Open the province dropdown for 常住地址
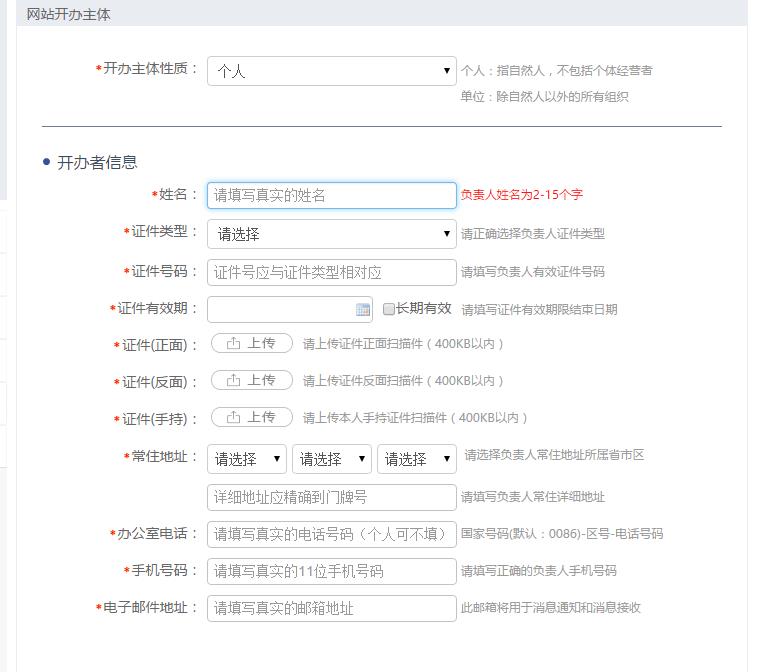 click(247, 459)
